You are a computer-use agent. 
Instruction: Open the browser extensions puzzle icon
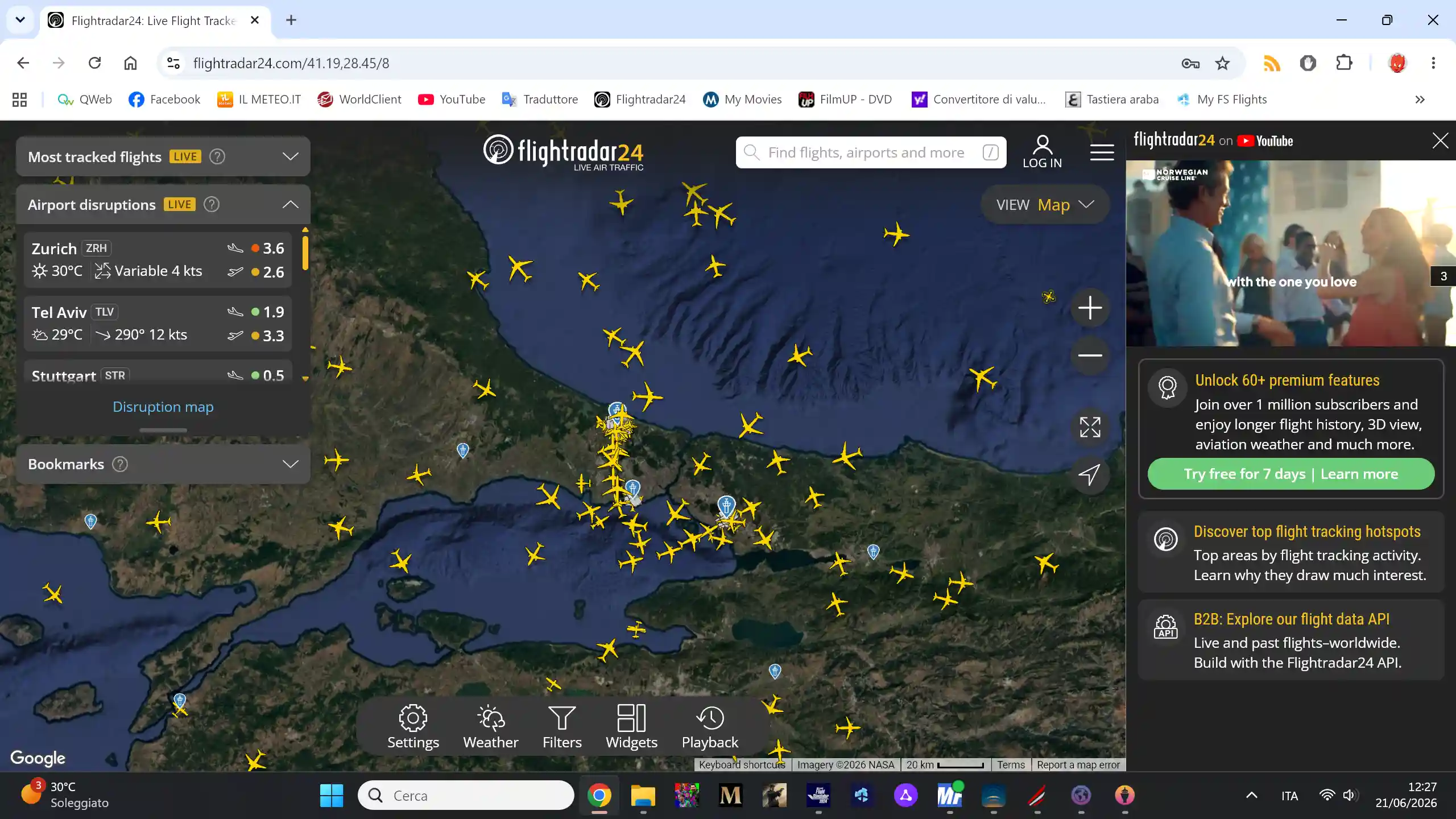pyautogui.click(x=1344, y=63)
